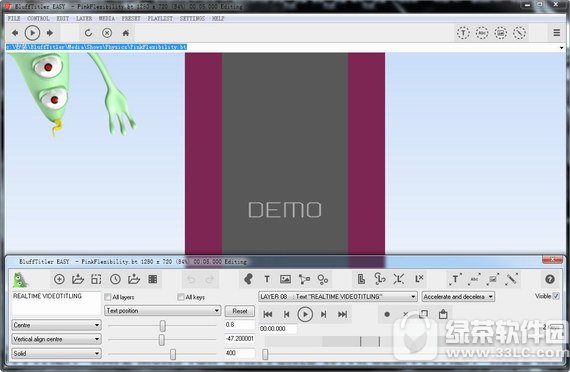Image resolution: width=570 pixels, height=372 pixels.
Task: Click the Reset button
Action: pos(240,311)
